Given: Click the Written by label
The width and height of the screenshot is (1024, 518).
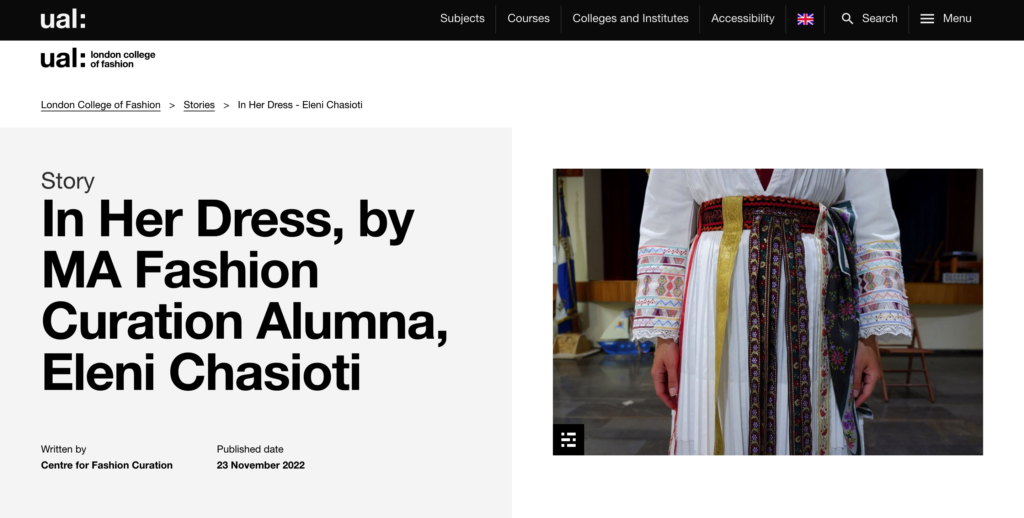Looking at the screenshot, I should click(x=63, y=449).
